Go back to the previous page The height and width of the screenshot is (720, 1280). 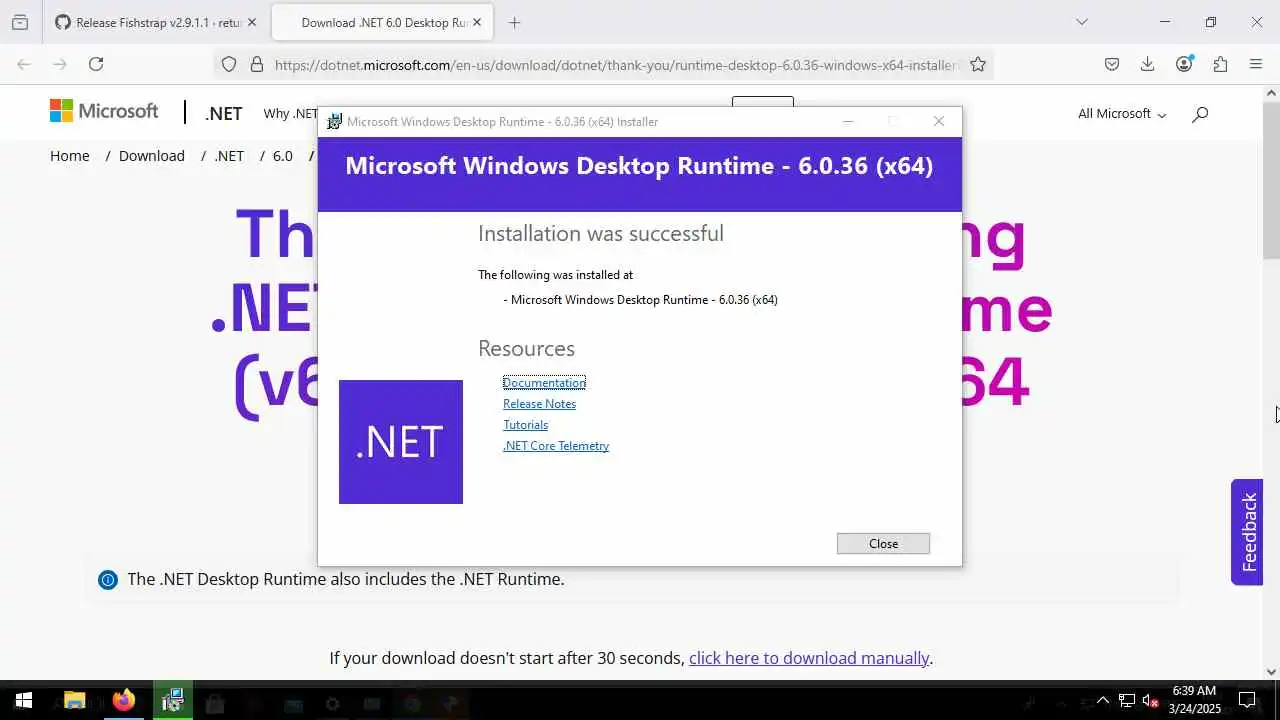pyautogui.click(x=24, y=64)
